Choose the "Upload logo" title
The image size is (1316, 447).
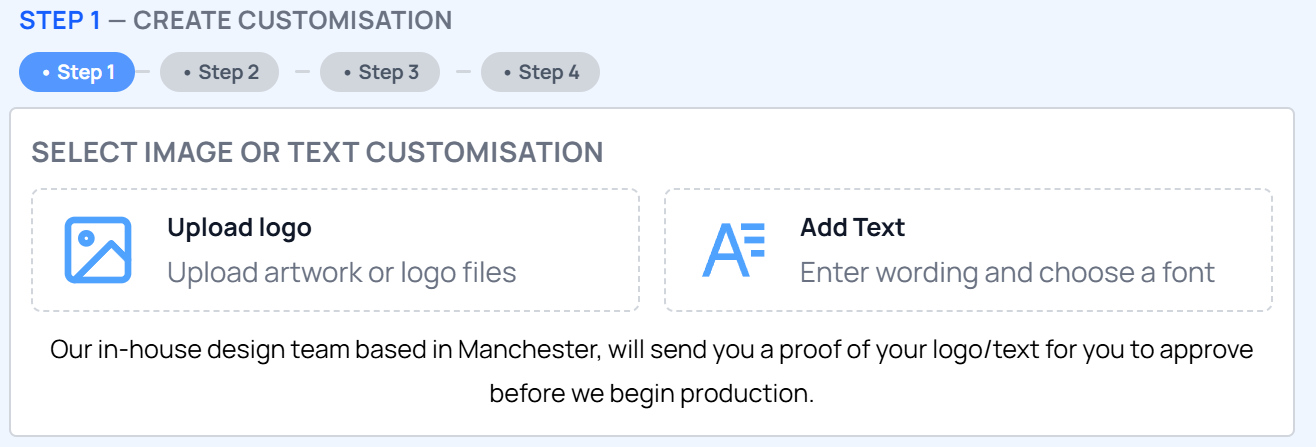click(239, 228)
